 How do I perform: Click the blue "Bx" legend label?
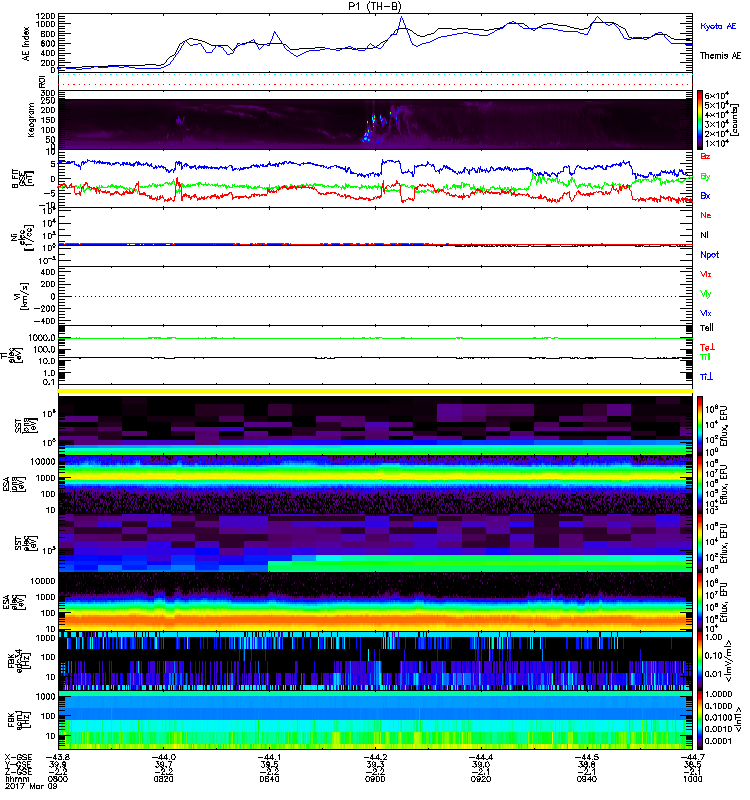pyautogui.click(x=705, y=196)
